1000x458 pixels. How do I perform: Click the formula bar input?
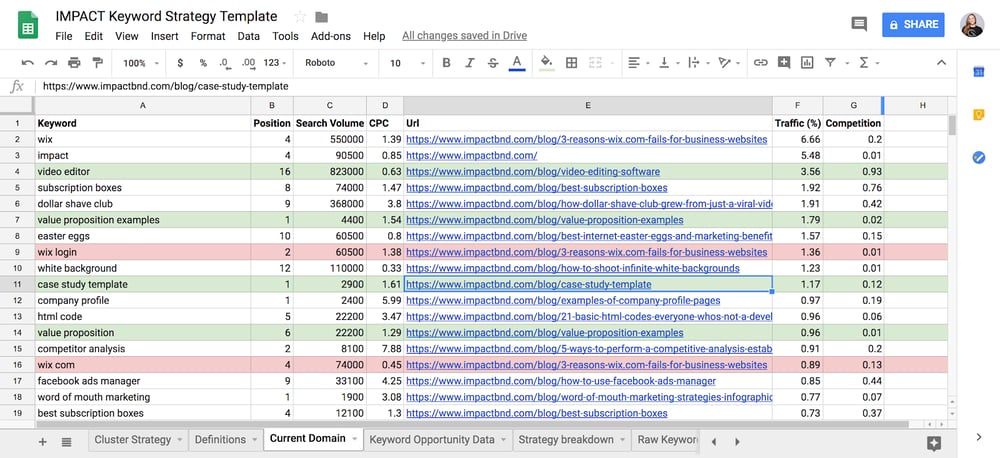click(497, 86)
